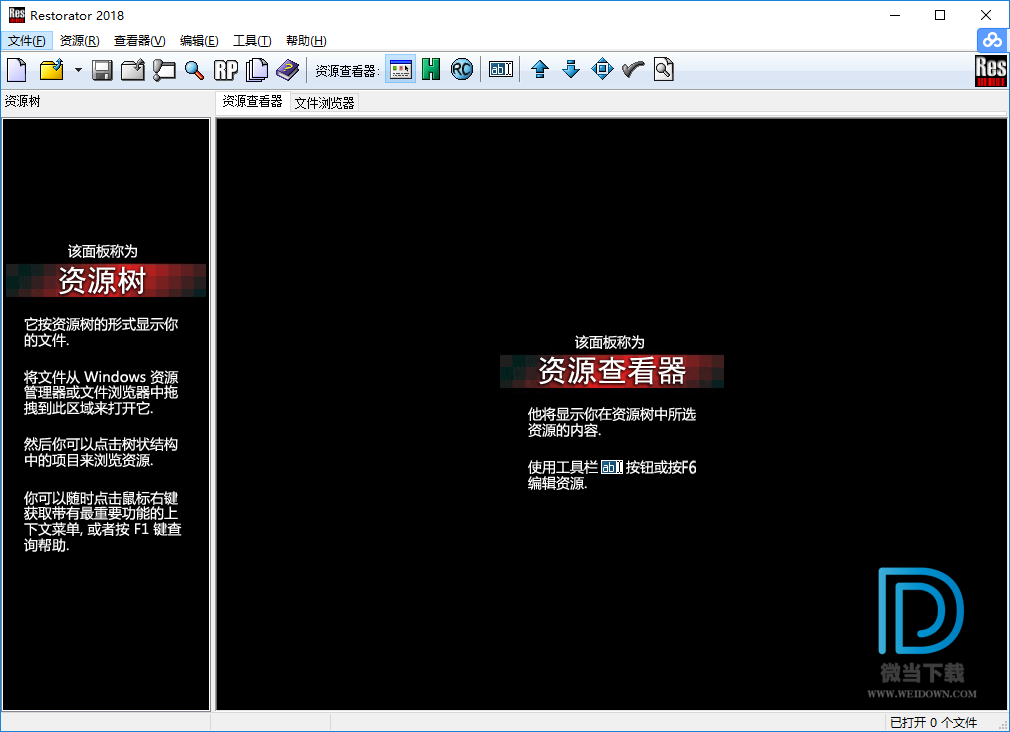Open the magnifier search tool
The height and width of the screenshot is (732, 1010).
click(x=195, y=70)
